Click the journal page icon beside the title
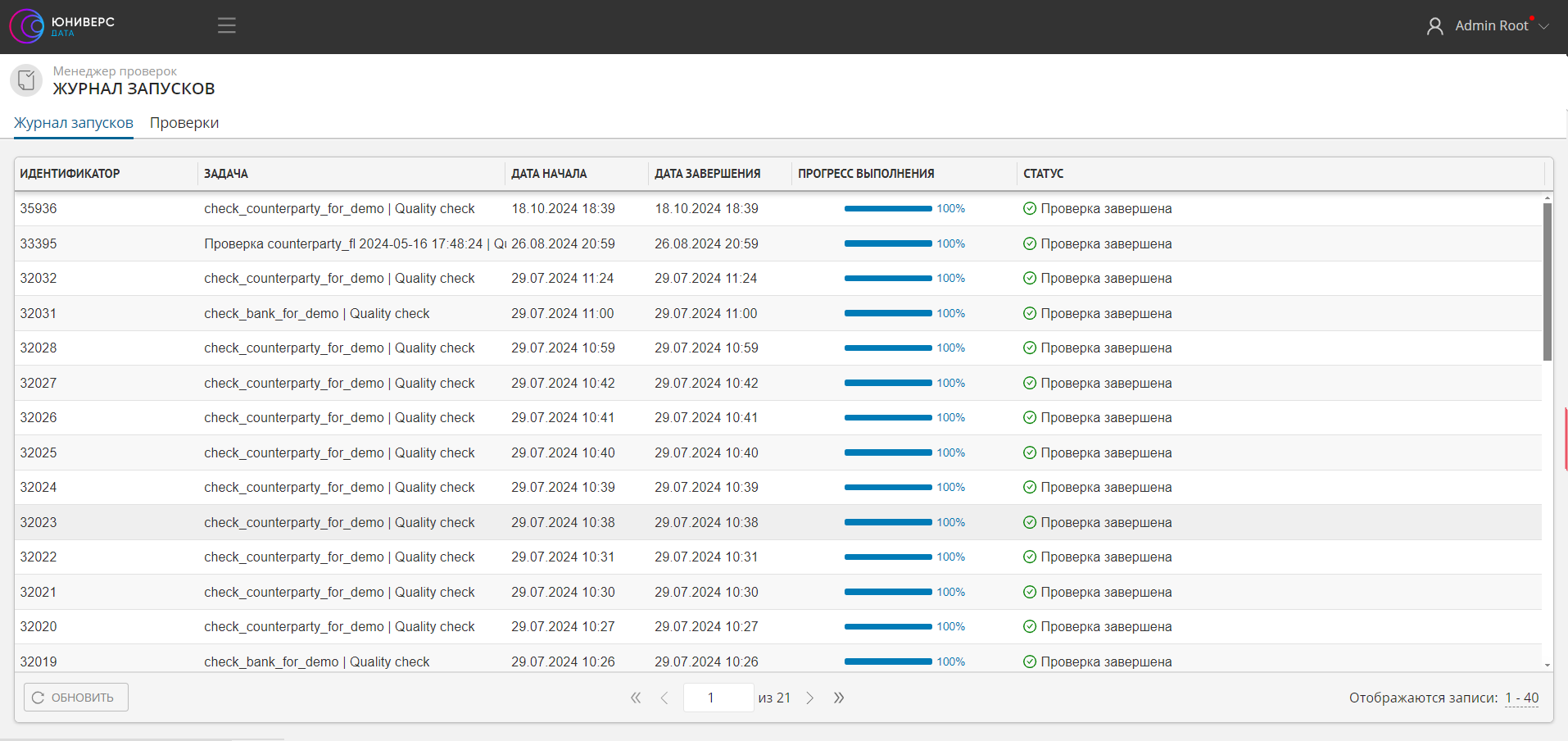Viewport: 1568px width, 741px height. (x=26, y=80)
